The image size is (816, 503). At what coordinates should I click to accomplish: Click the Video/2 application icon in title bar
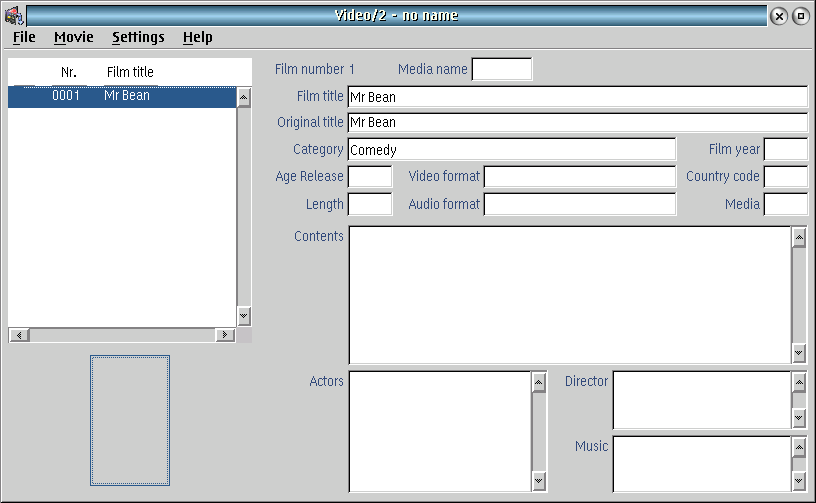click(x=14, y=16)
